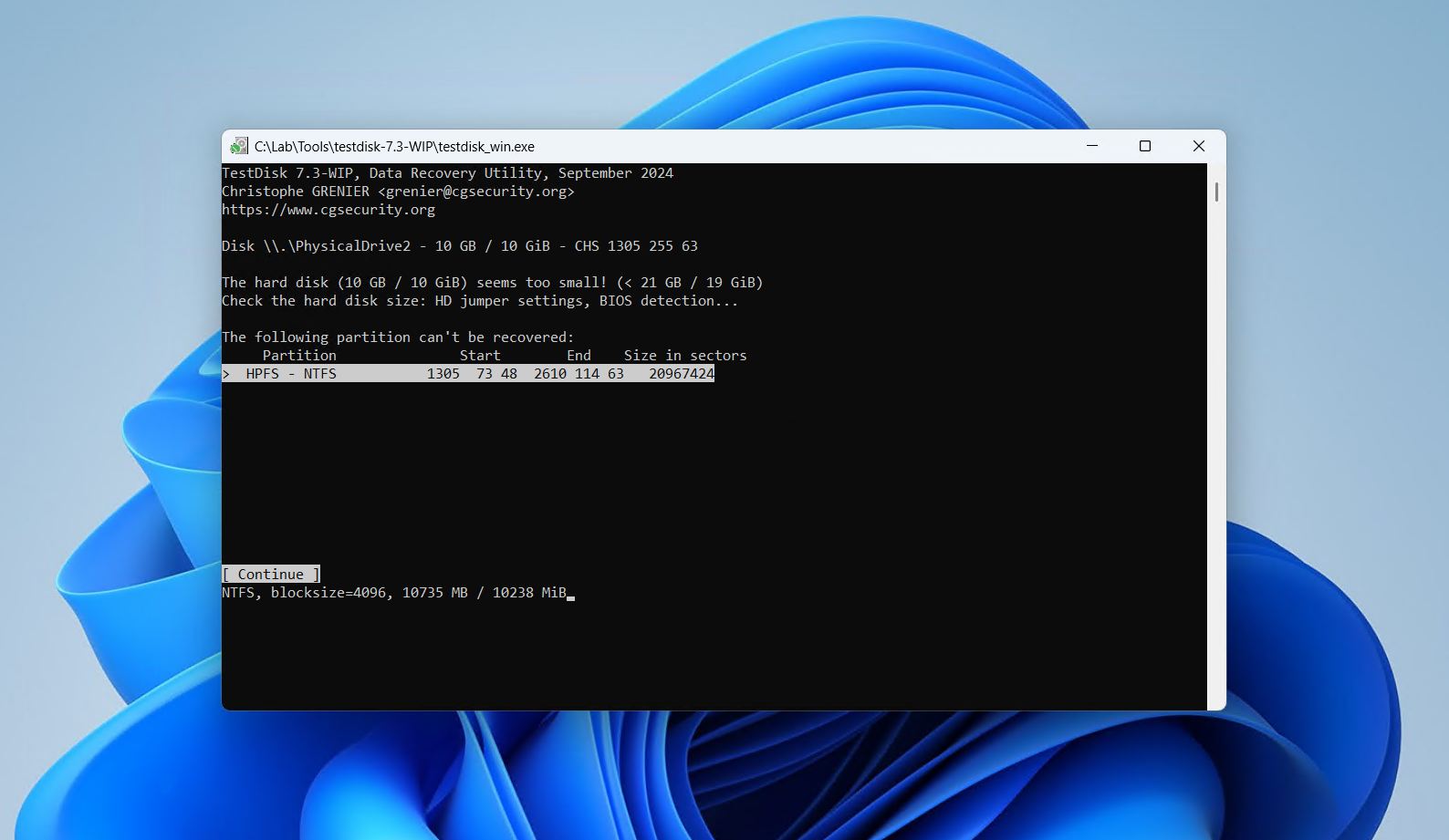Click 'The following partition can't be recovered' line
The width and height of the screenshot is (1449, 840).
point(398,337)
